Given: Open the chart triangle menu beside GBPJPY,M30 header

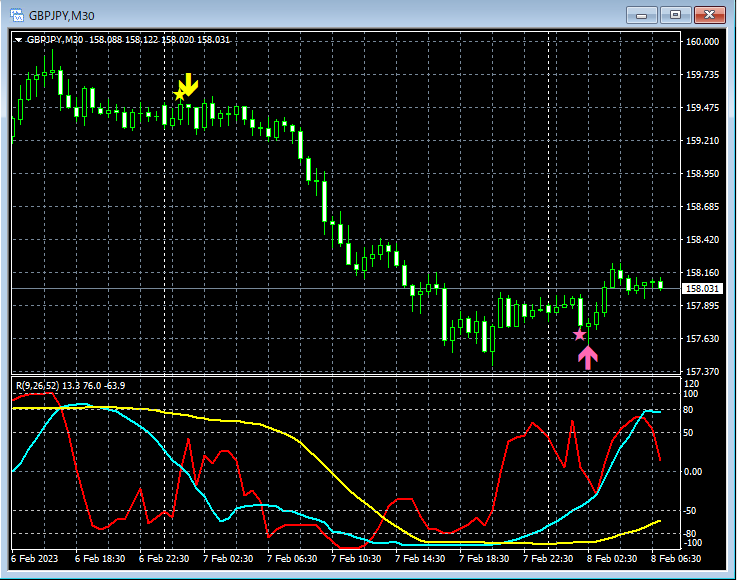Looking at the screenshot, I should coord(18,40).
